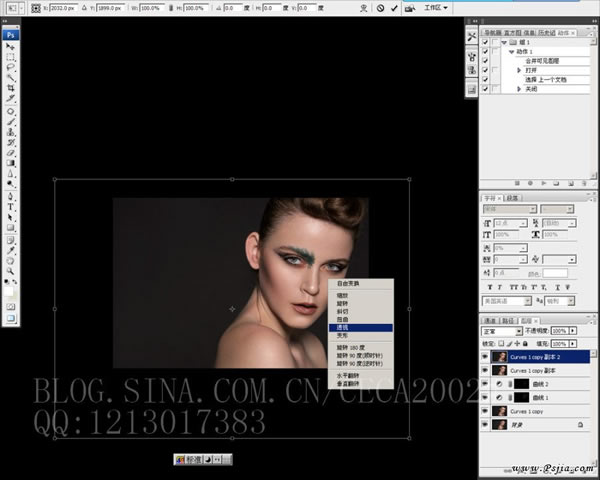This screenshot has width=600, height=480.
Task: Choose 透视 in the context menu
Action: (x=360, y=328)
